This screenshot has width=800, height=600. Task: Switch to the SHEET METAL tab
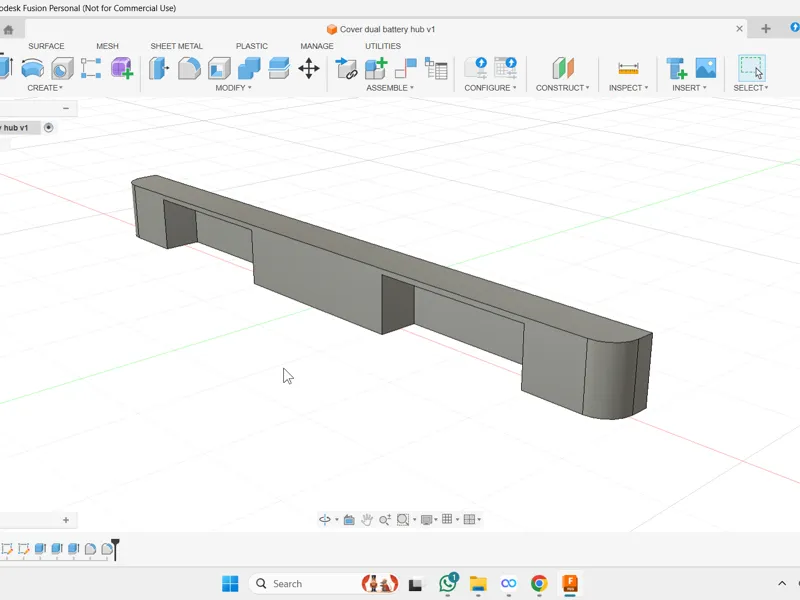177,46
